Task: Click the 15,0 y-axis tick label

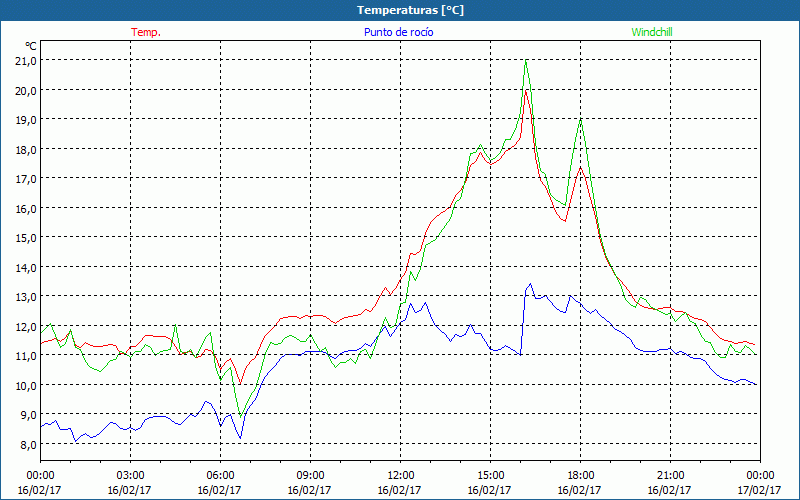Action: click(25, 238)
